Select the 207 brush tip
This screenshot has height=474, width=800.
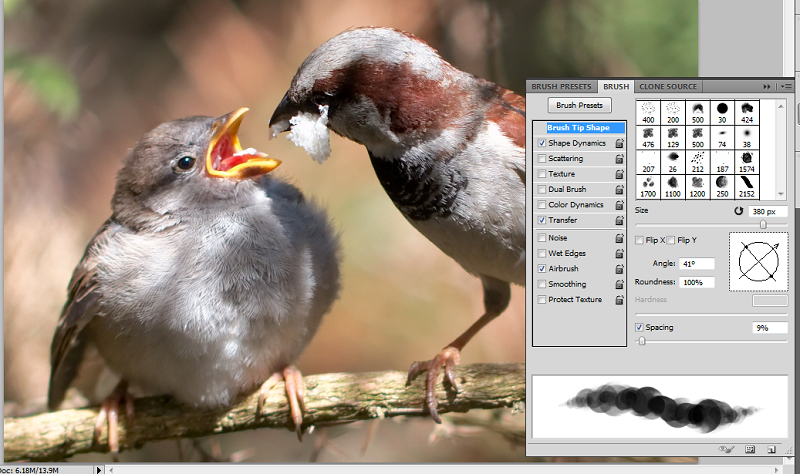click(648, 162)
